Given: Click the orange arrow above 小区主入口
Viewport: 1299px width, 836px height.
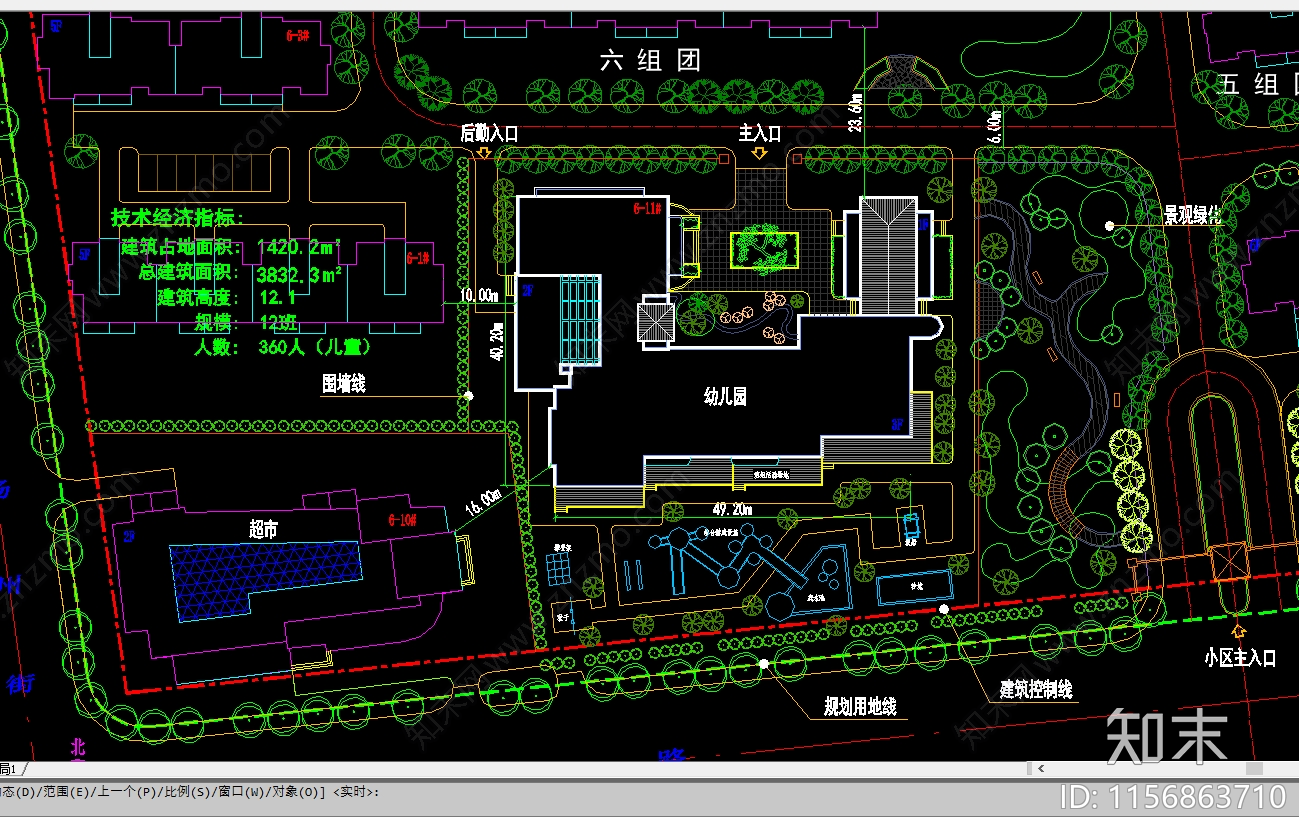Looking at the screenshot, I should coord(1239,631).
